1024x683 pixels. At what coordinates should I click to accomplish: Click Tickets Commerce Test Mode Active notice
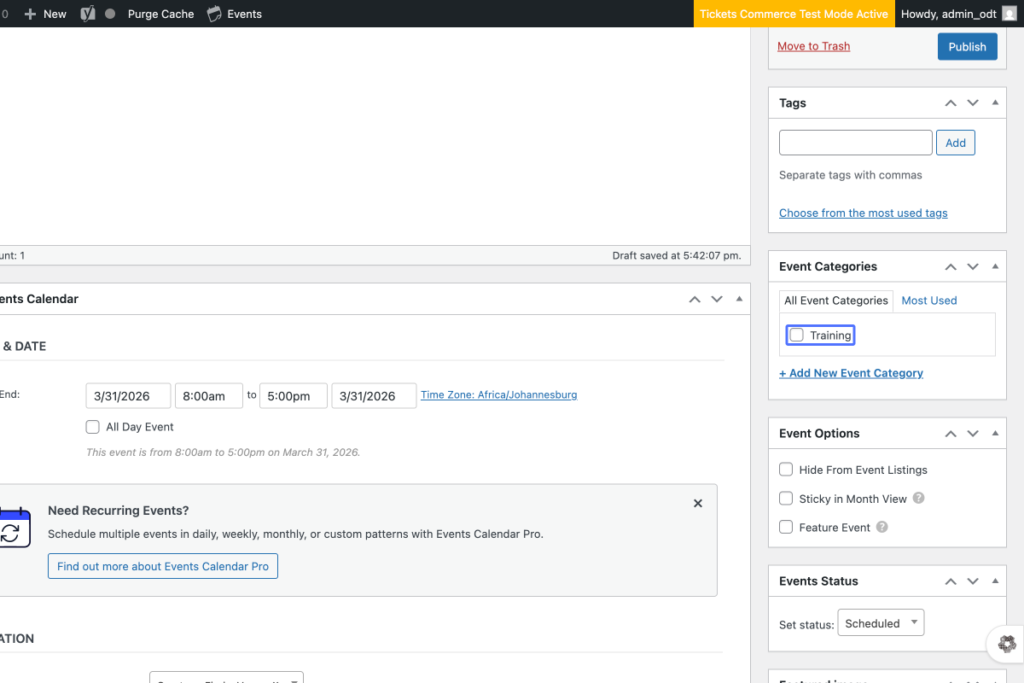(793, 14)
